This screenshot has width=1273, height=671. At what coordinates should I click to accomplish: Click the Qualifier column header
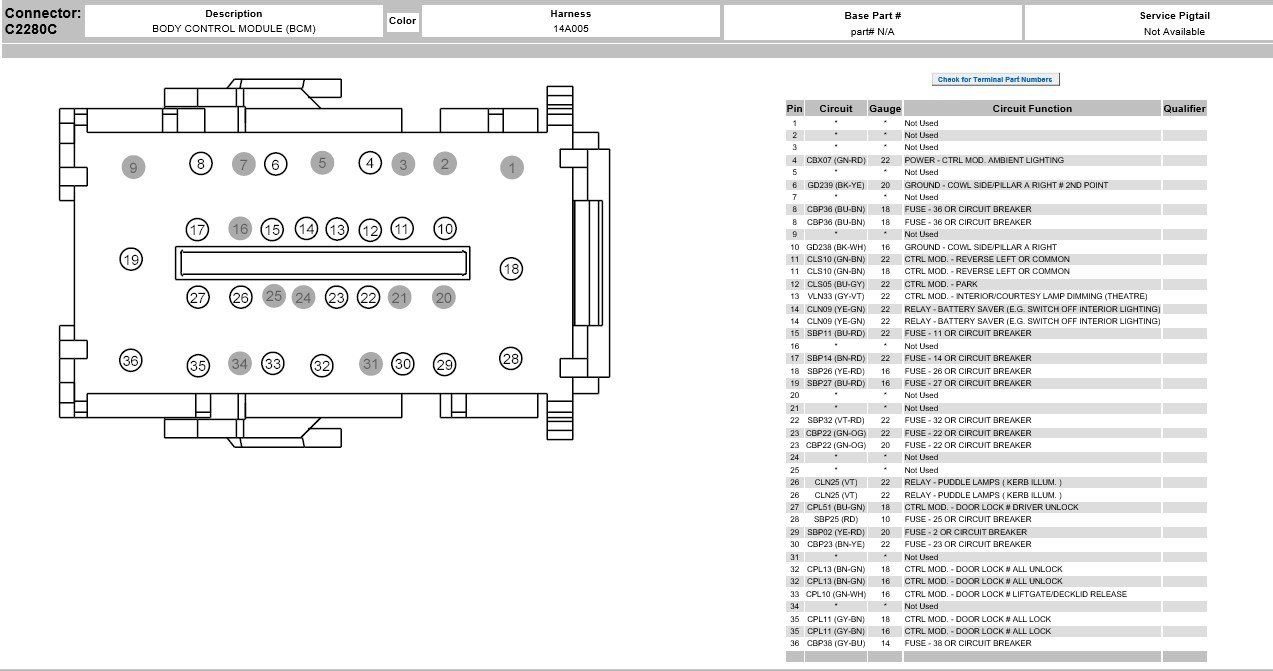click(x=1184, y=108)
